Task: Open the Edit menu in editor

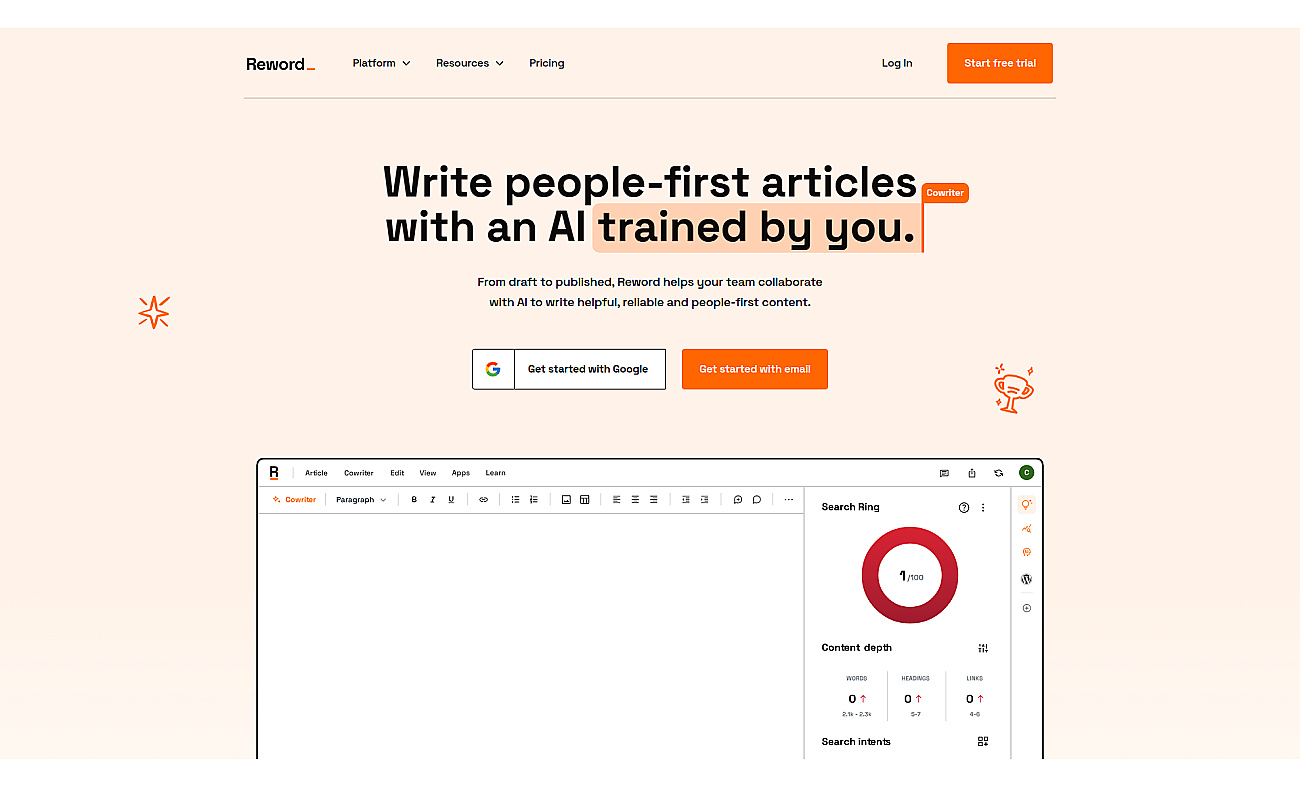Action: [397, 473]
